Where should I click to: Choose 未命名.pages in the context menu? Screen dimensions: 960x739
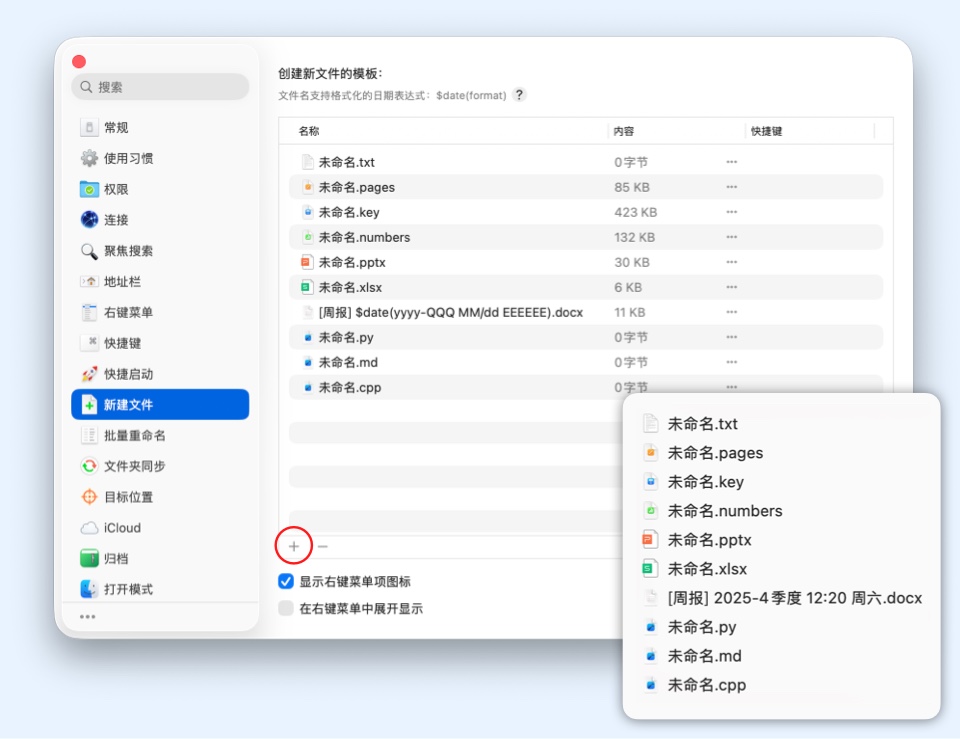coord(714,453)
